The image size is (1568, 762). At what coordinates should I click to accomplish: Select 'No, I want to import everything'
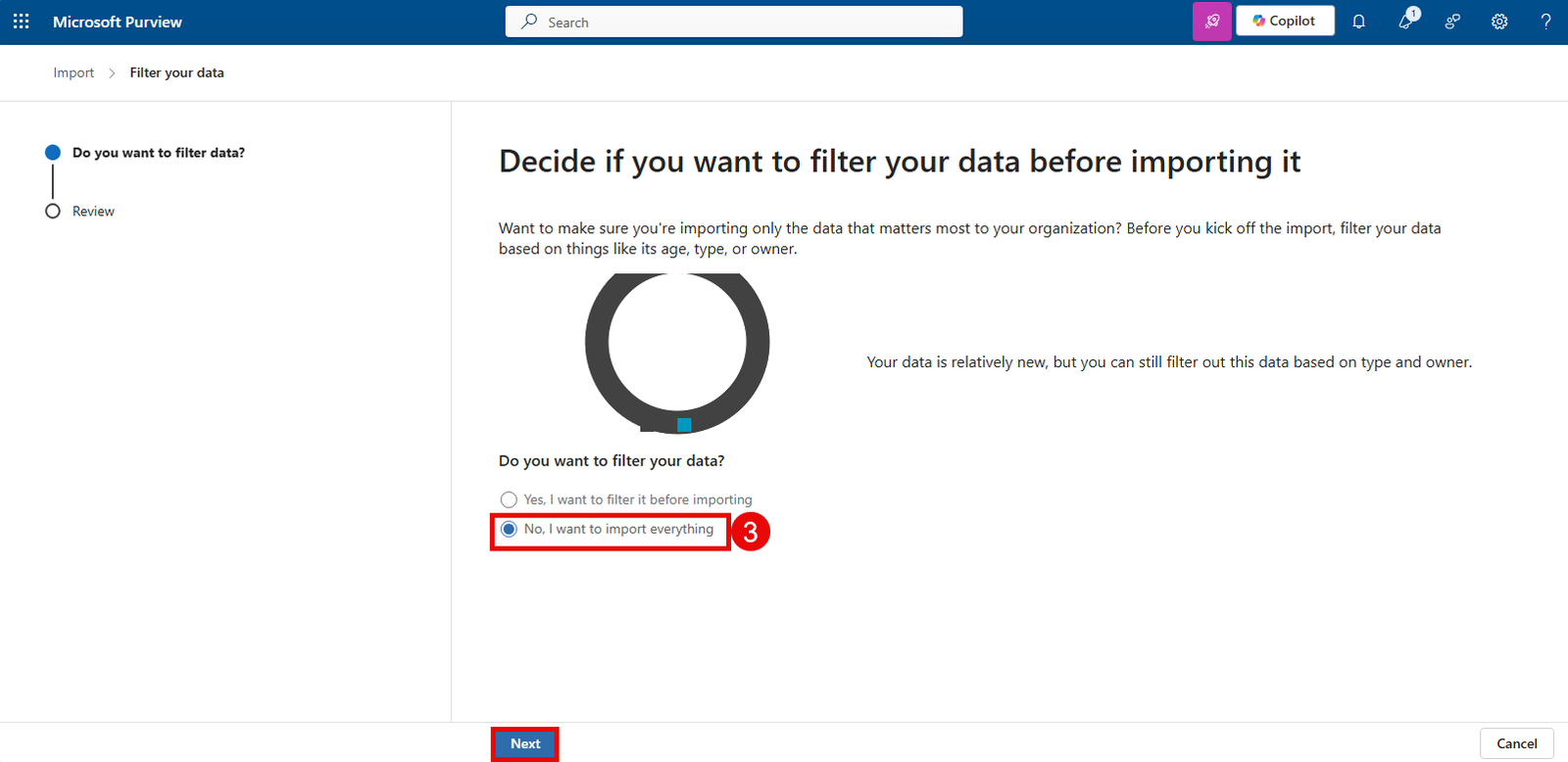click(509, 529)
